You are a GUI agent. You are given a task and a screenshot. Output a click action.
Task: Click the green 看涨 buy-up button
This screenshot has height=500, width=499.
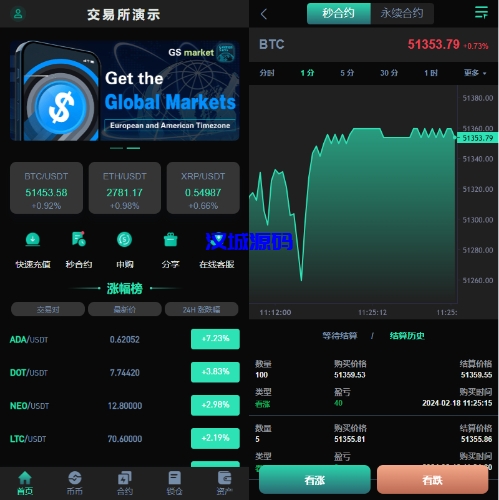[315, 480]
